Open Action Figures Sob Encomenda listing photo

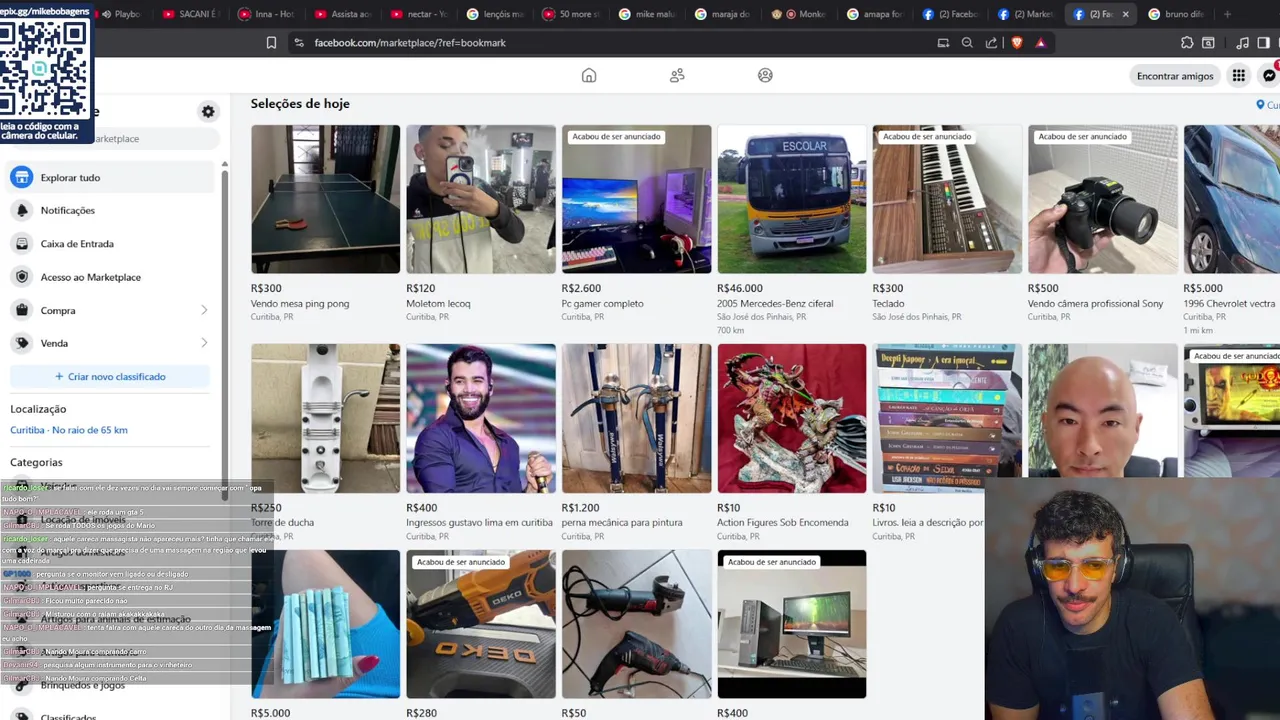pyautogui.click(x=792, y=418)
